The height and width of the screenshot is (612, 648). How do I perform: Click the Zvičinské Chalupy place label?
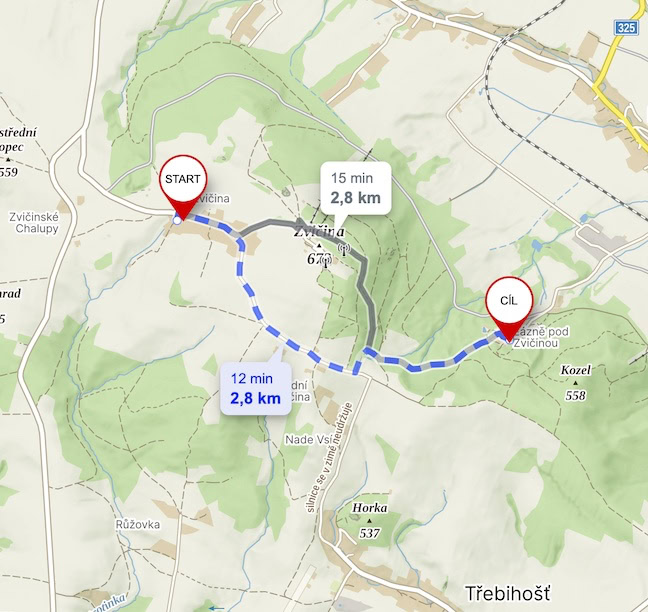click(34, 223)
